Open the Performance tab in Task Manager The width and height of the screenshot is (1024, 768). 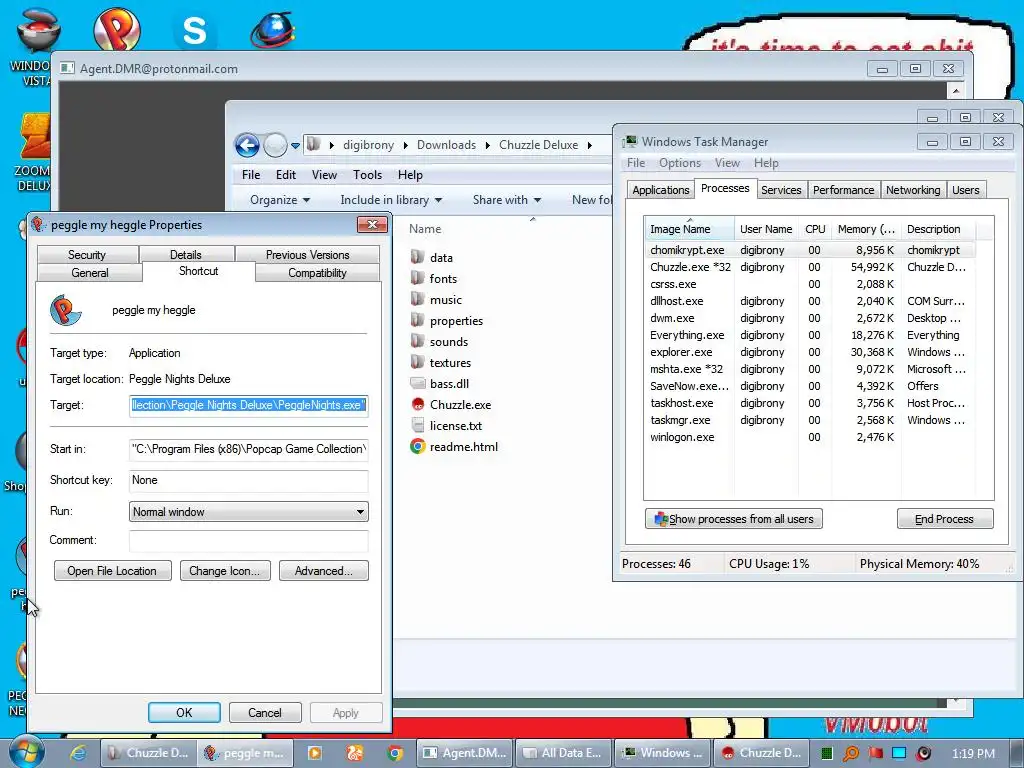(x=843, y=190)
